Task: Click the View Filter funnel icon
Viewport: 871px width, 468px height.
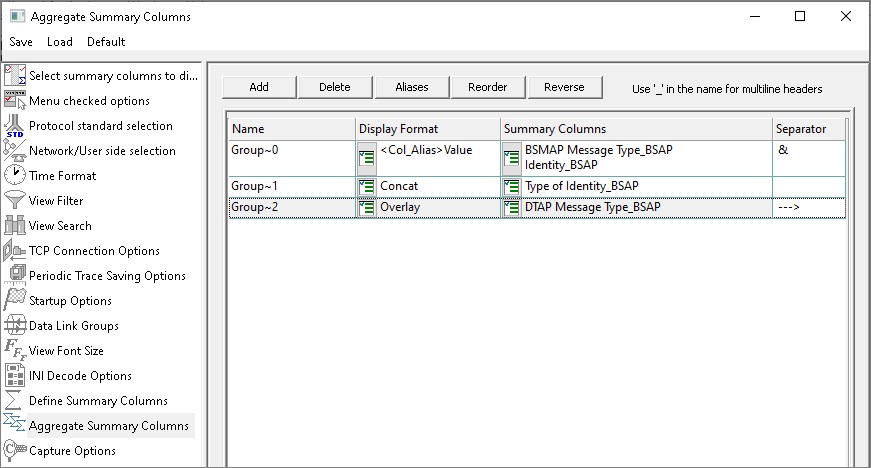Action: point(15,200)
